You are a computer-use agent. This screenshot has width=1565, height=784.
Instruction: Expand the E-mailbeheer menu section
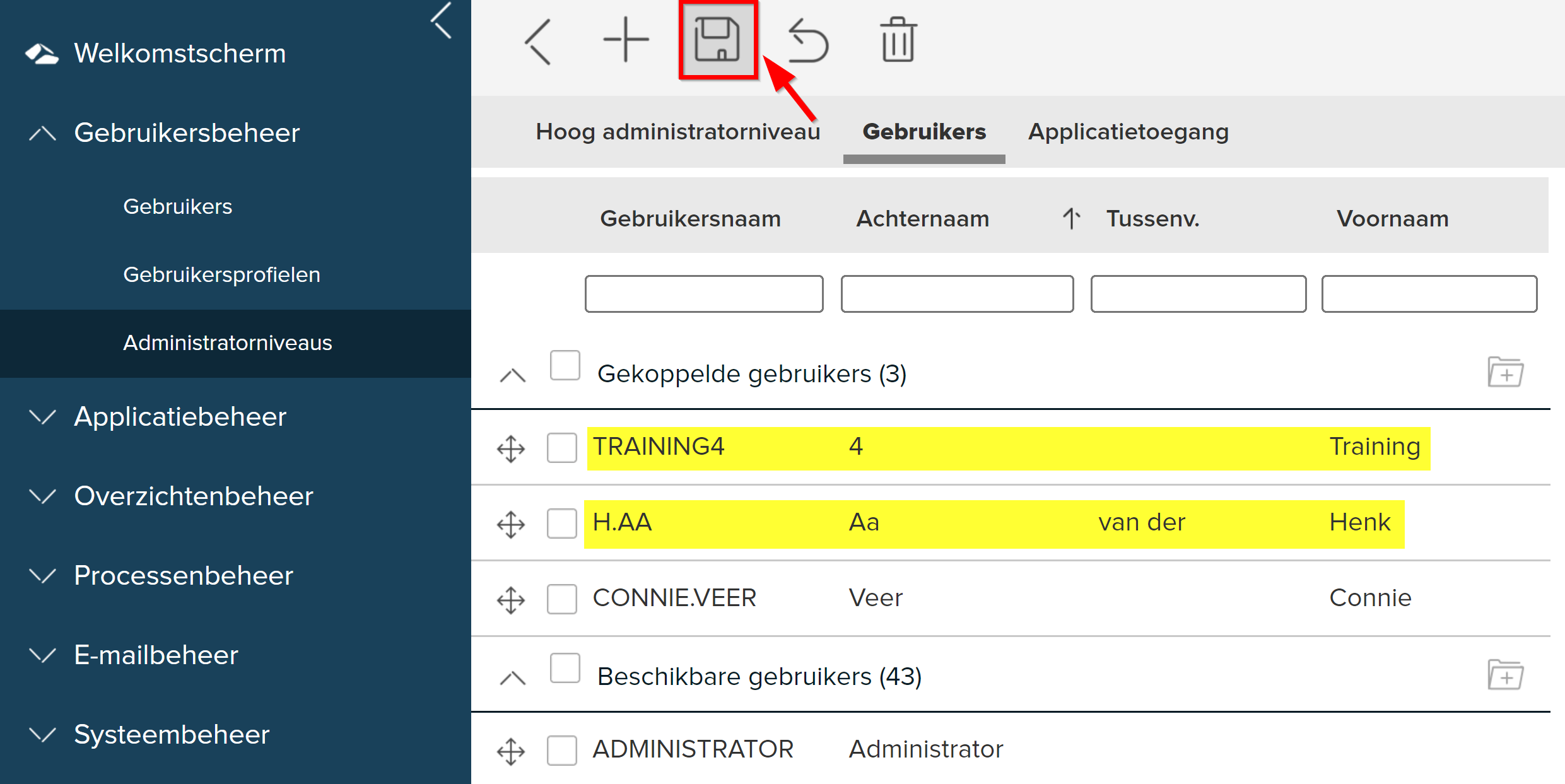tap(43, 655)
